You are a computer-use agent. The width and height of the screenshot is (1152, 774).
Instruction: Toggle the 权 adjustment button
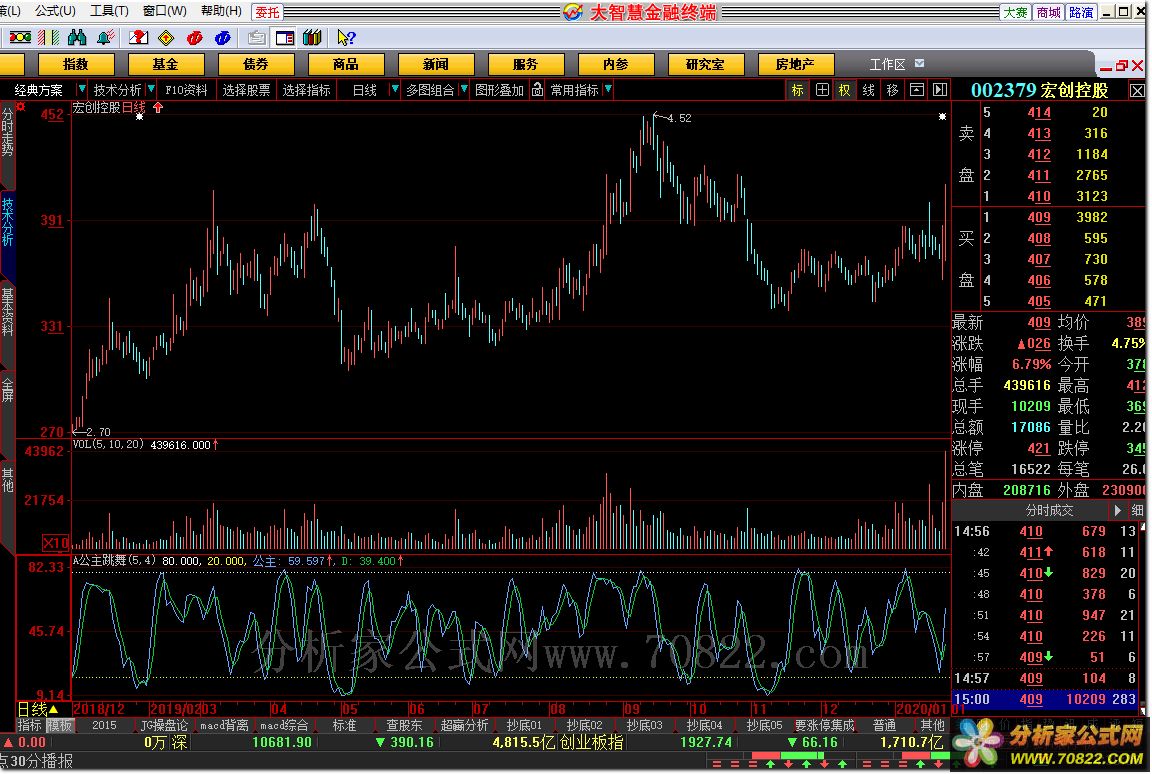coord(844,90)
